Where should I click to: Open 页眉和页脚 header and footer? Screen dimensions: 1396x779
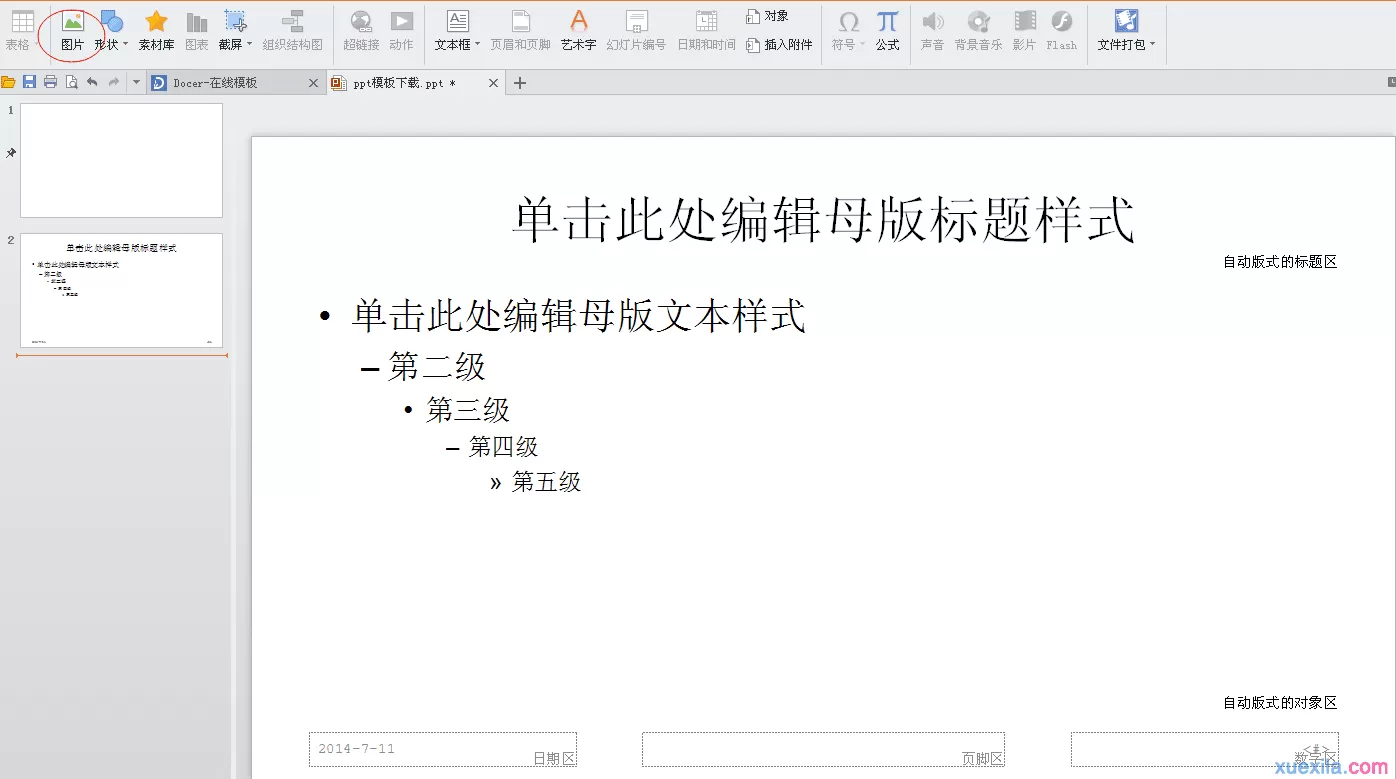(520, 30)
